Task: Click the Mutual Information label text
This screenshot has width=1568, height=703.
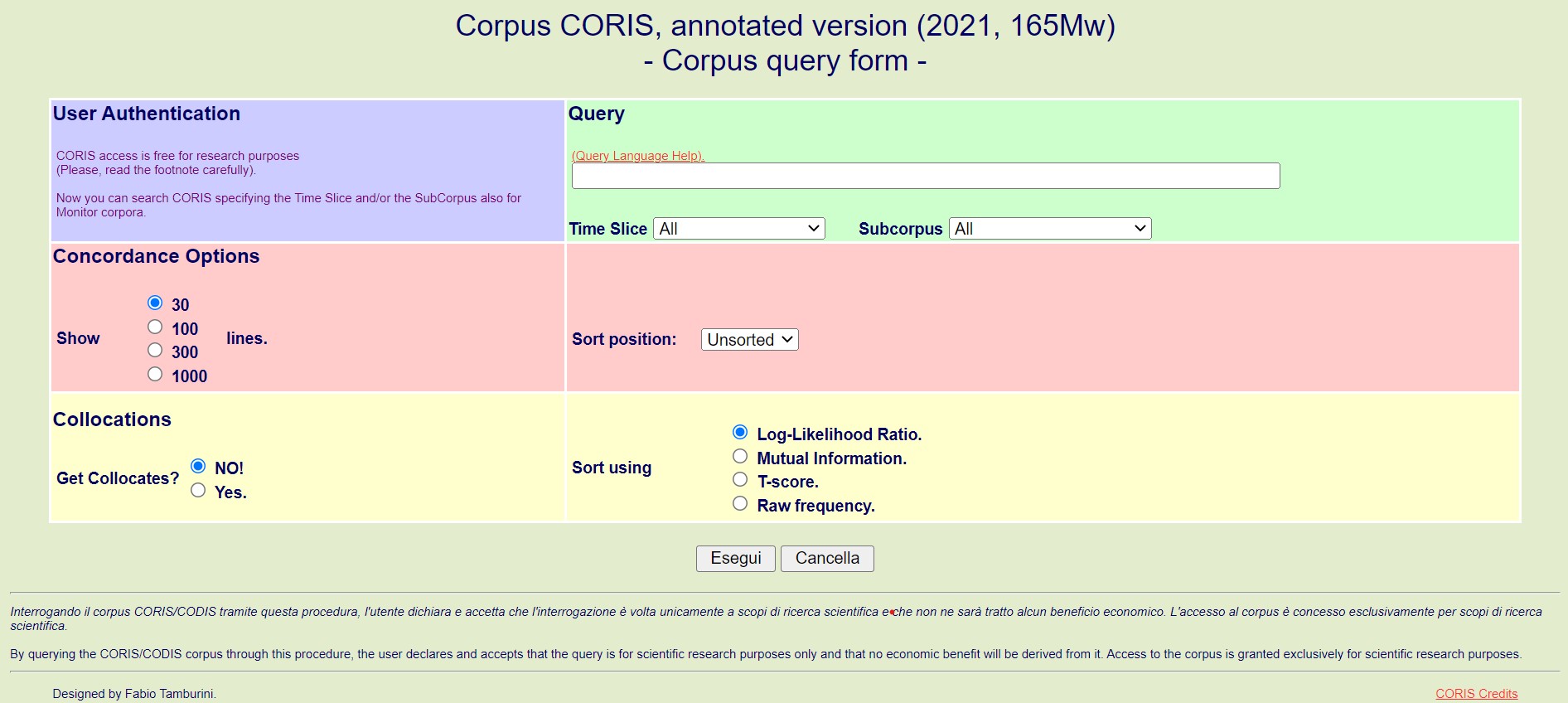Action: (831, 458)
